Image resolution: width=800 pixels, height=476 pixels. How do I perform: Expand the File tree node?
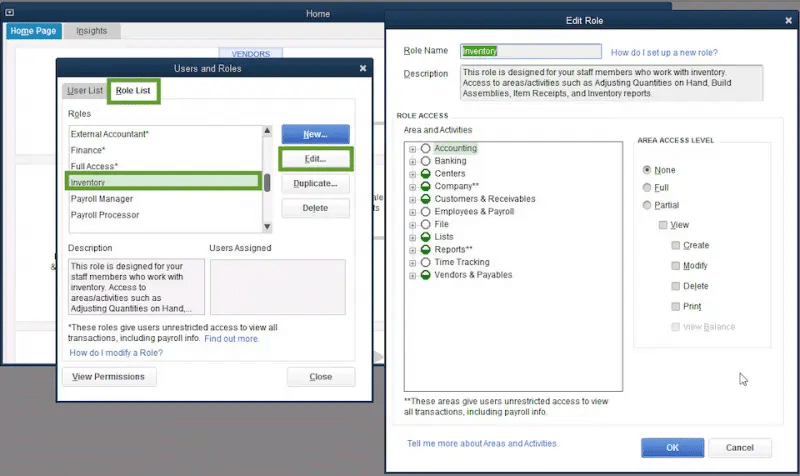point(412,225)
